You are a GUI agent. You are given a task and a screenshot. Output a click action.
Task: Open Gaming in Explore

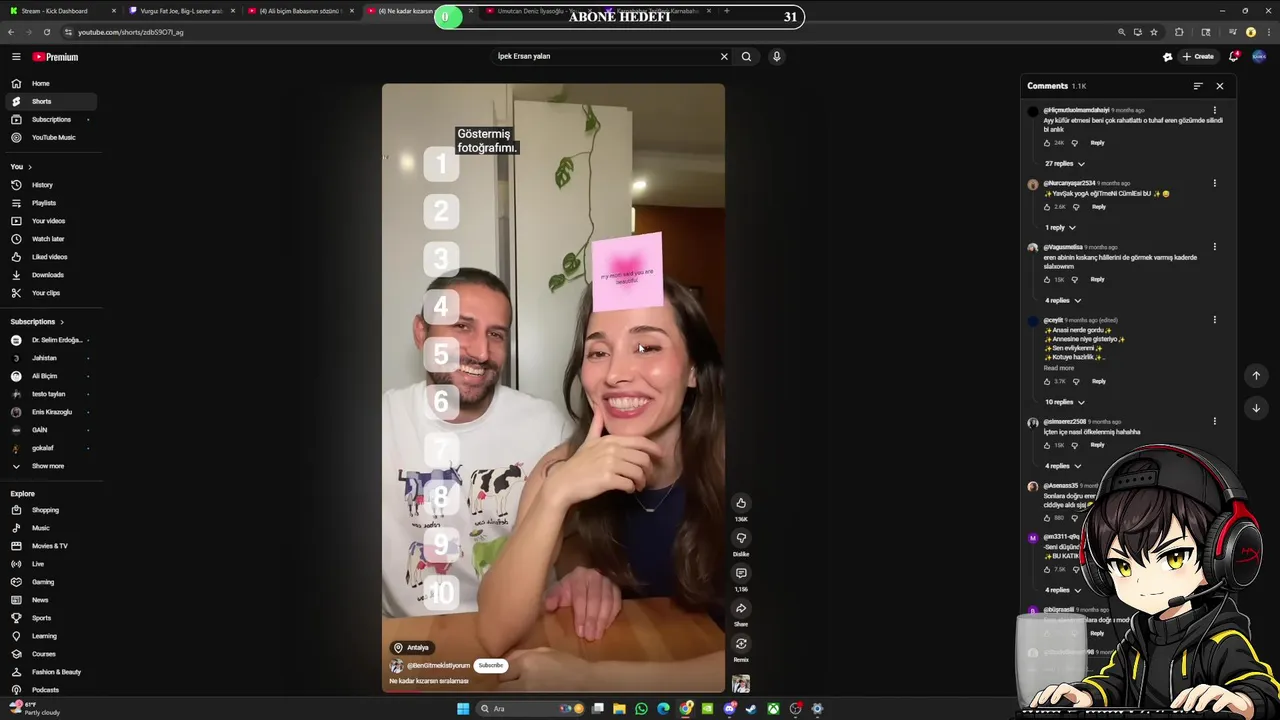coord(43,582)
